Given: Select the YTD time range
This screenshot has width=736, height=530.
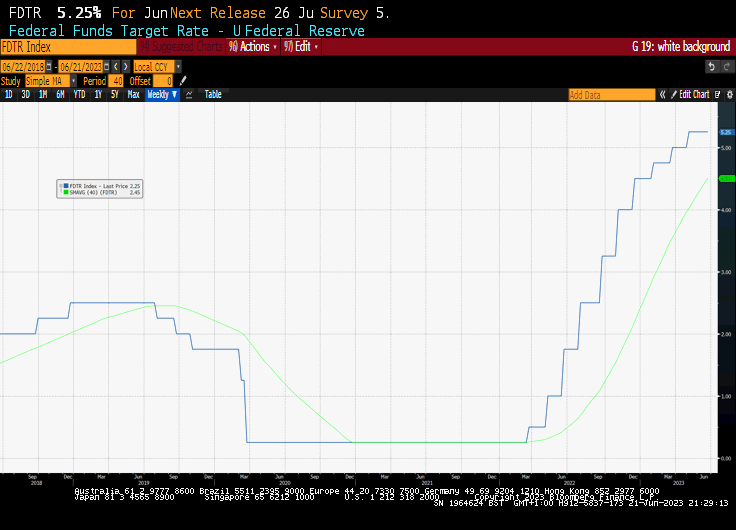Looking at the screenshot, I should (x=79, y=94).
